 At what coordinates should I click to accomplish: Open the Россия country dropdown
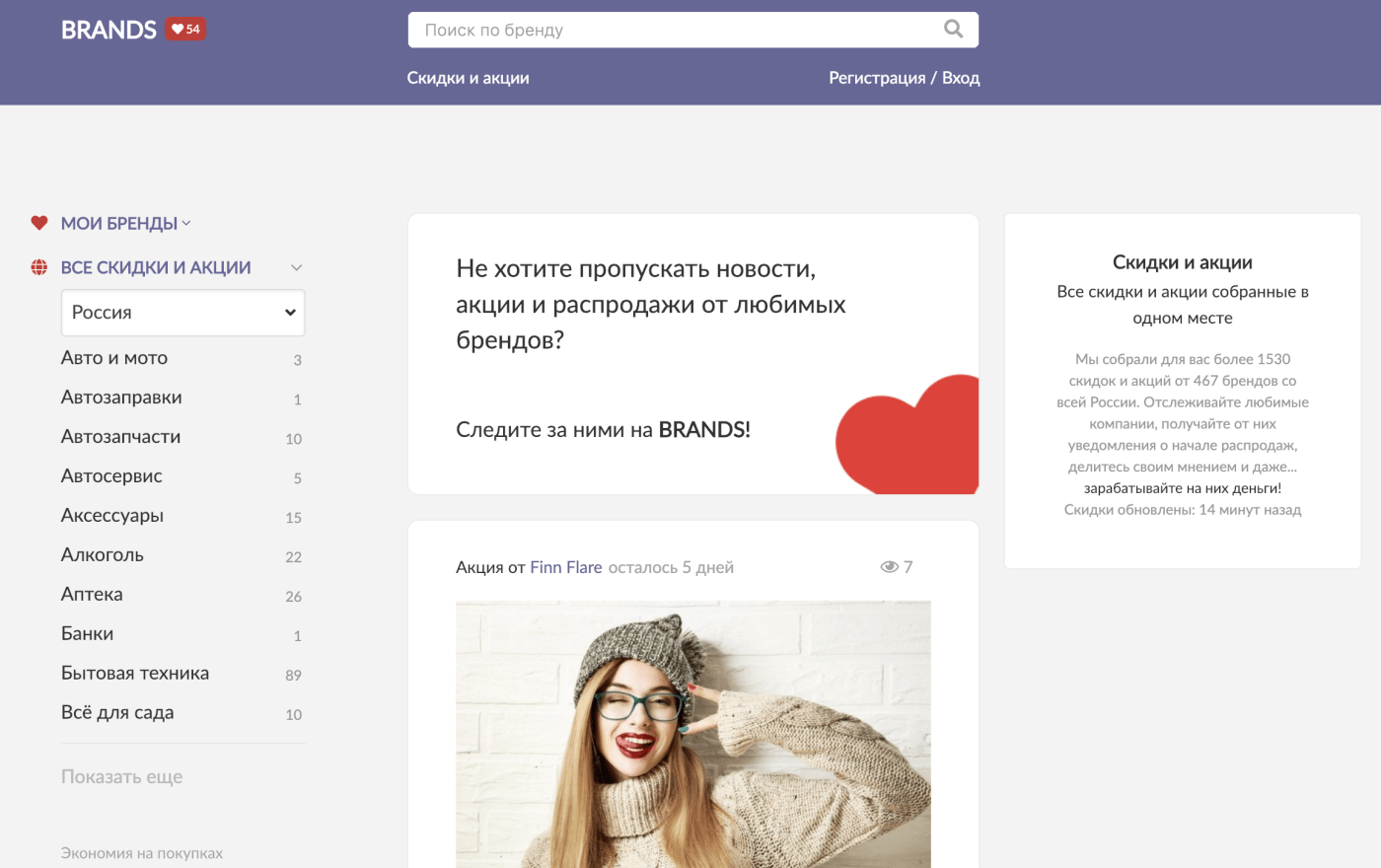click(182, 312)
